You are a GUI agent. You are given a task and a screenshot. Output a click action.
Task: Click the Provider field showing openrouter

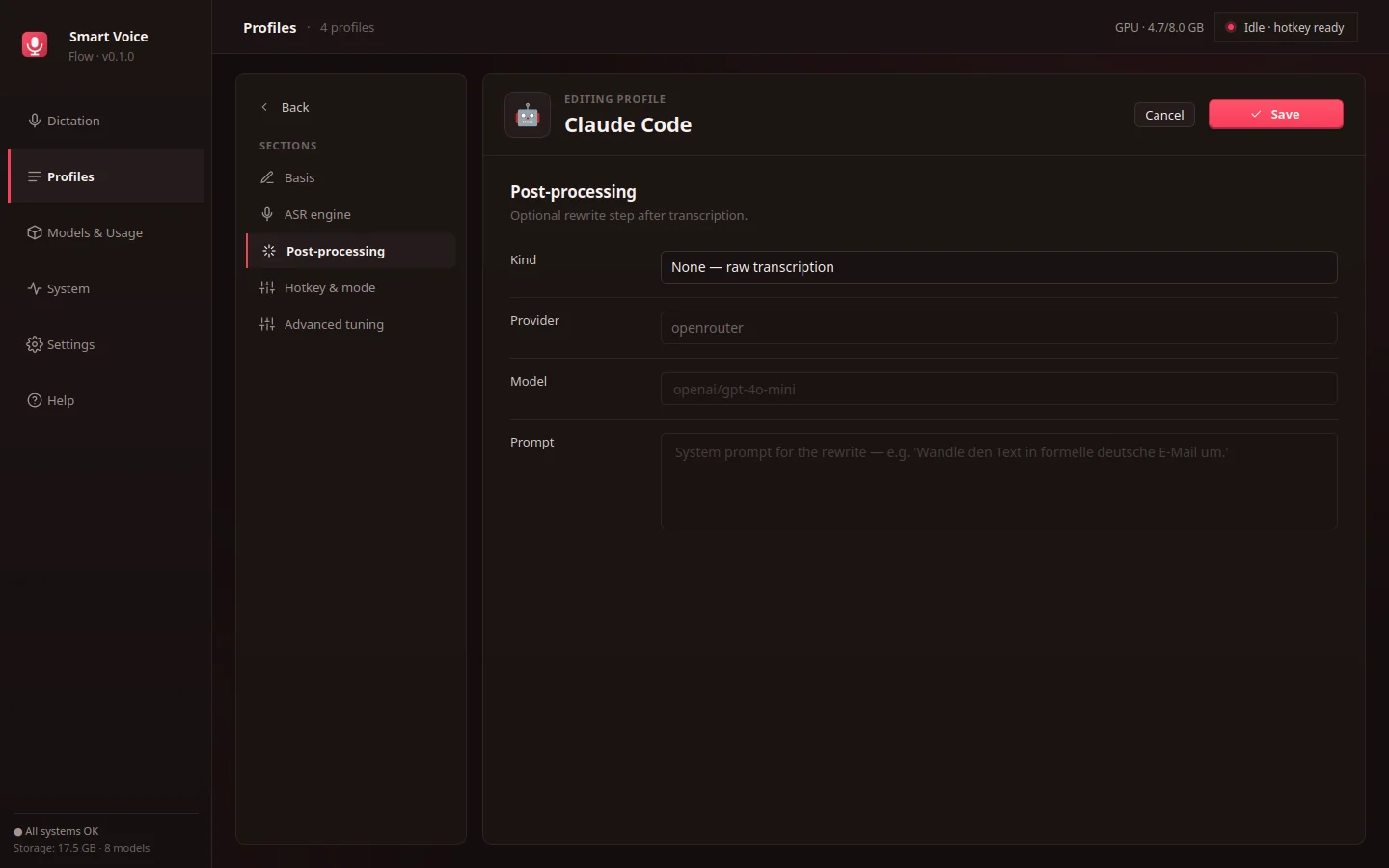point(998,328)
